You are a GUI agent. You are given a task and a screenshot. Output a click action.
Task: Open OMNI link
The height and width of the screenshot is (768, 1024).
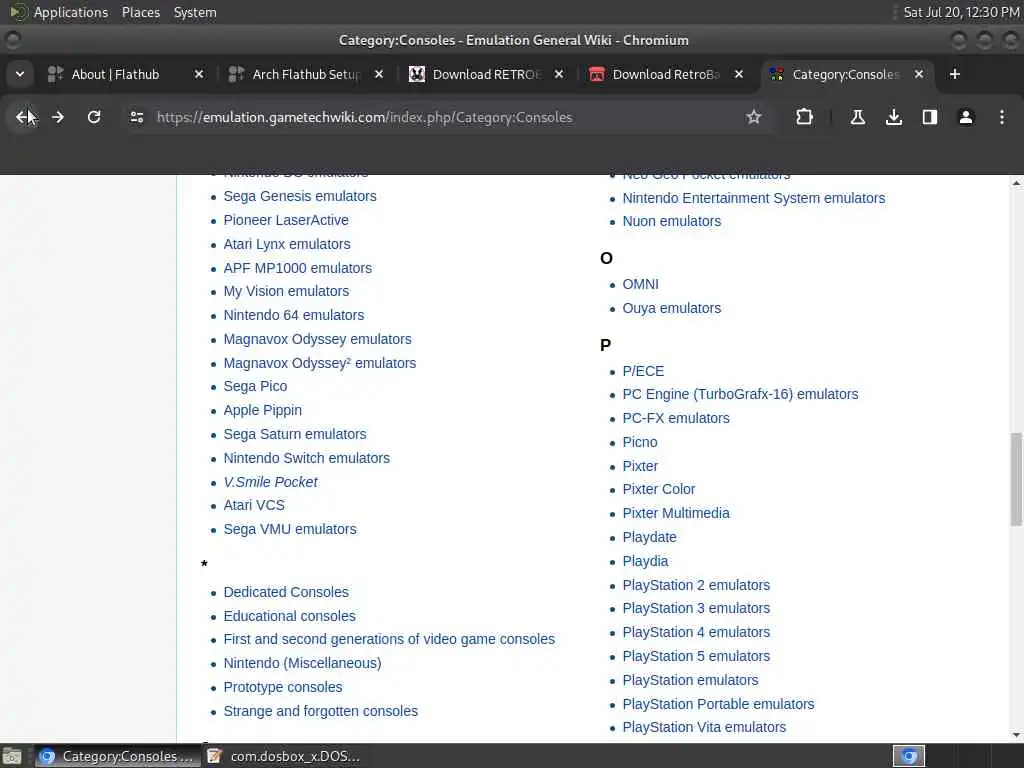641,285
